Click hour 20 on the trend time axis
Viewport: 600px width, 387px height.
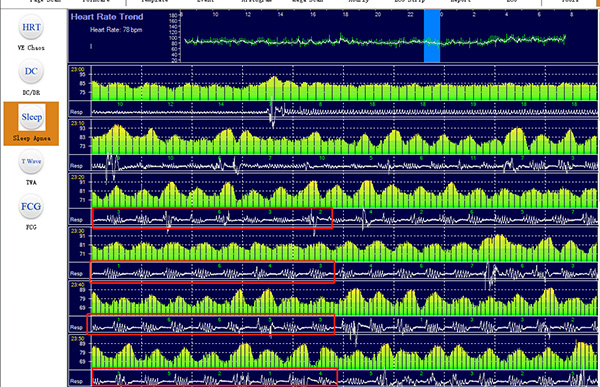378,15
